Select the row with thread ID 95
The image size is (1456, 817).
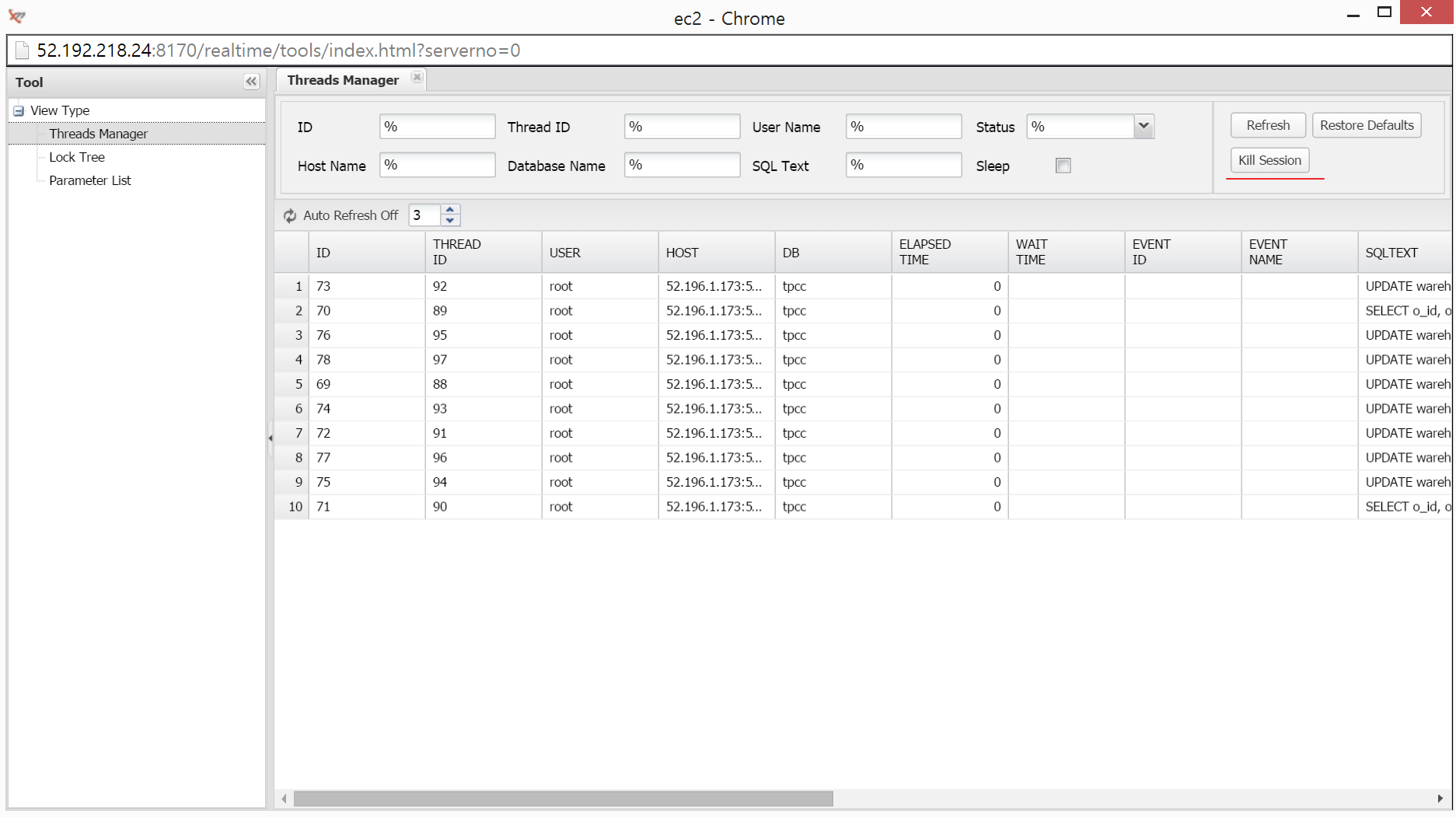tap(863, 335)
